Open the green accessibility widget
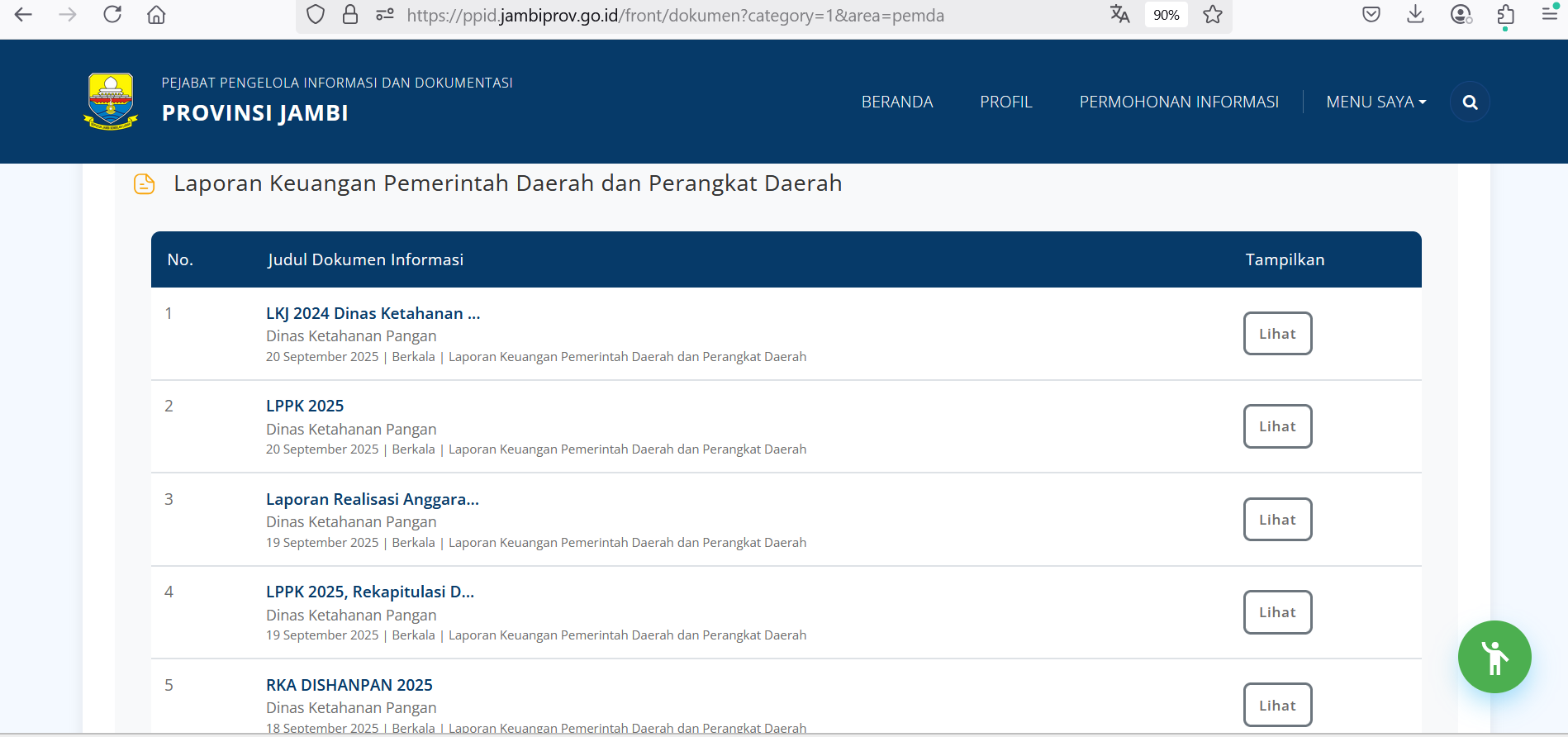This screenshot has height=737, width=1568. click(1494, 657)
